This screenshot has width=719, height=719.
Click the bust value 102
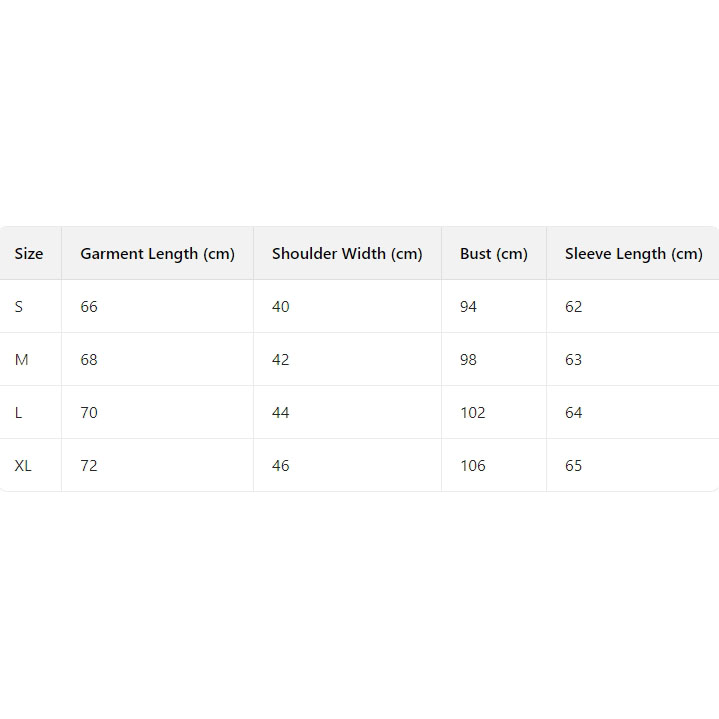472,413
